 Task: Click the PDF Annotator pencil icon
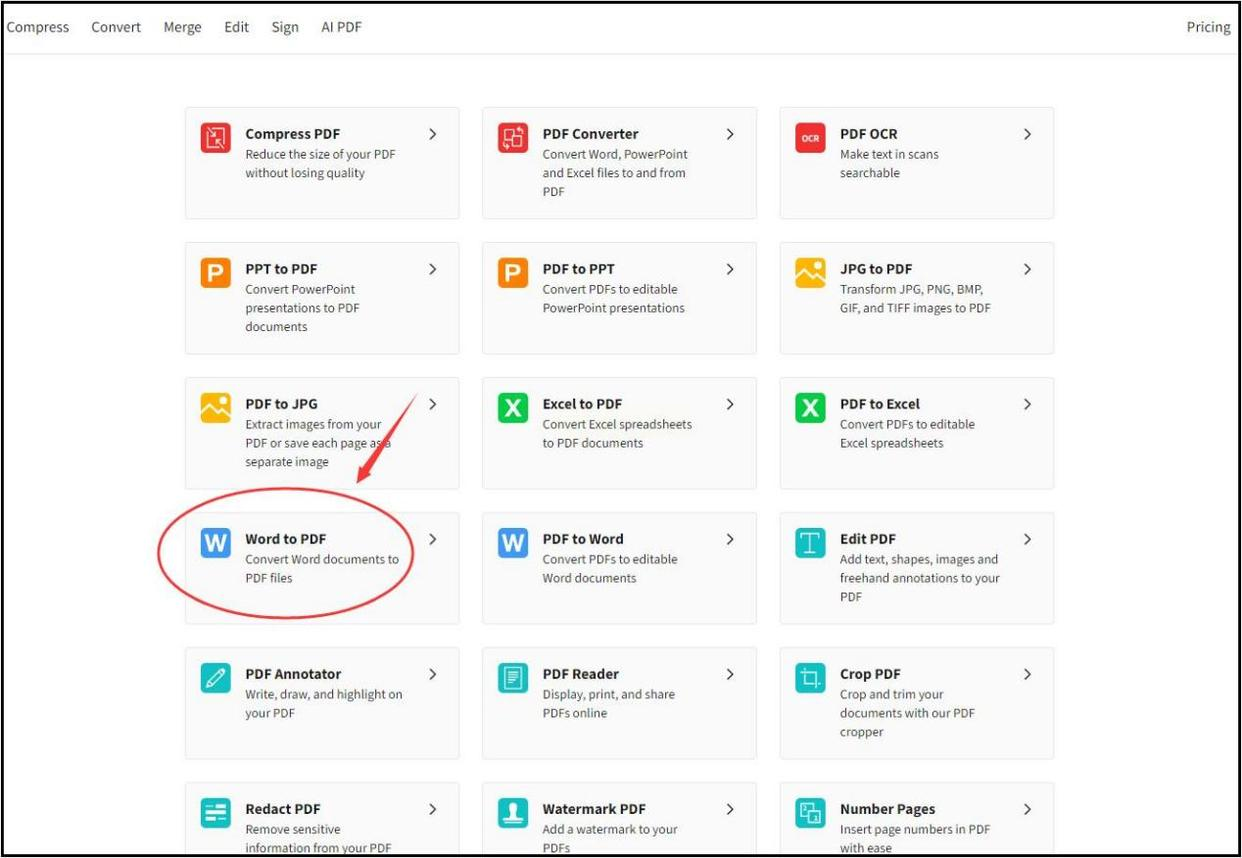coord(215,678)
